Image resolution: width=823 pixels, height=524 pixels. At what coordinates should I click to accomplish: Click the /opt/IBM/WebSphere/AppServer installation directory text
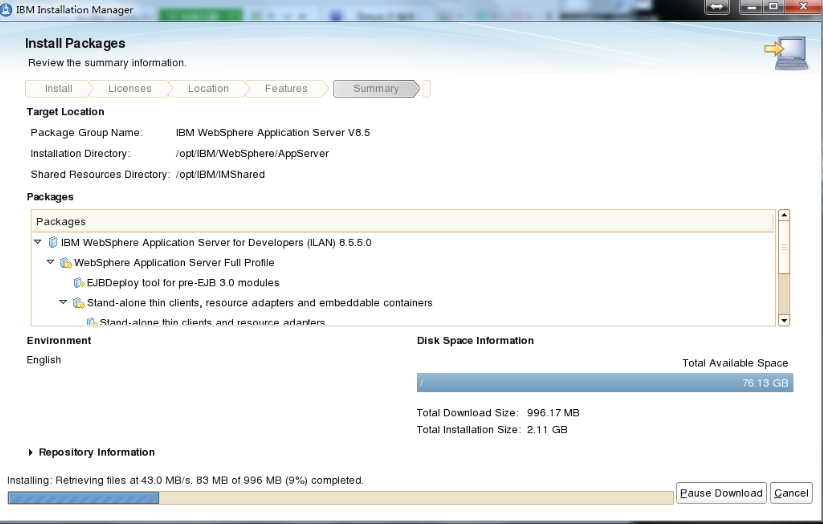tap(252, 154)
